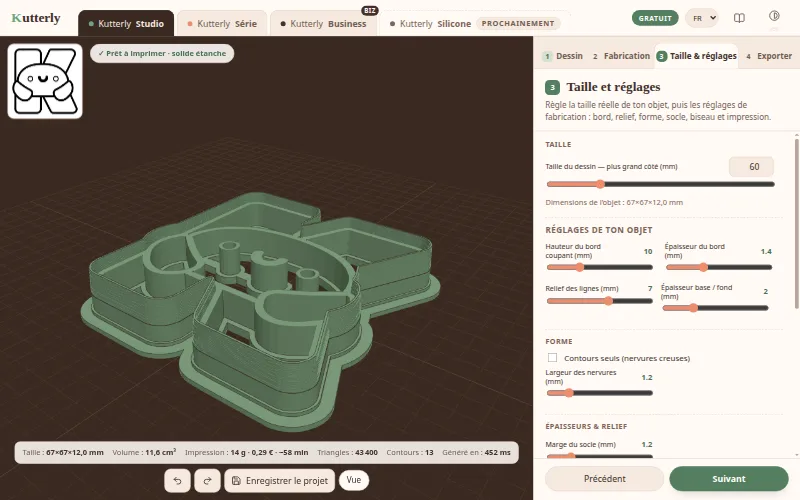Adjust Marge du socle slider
Viewport: 800px width, 500px height.
tap(599, 456)
